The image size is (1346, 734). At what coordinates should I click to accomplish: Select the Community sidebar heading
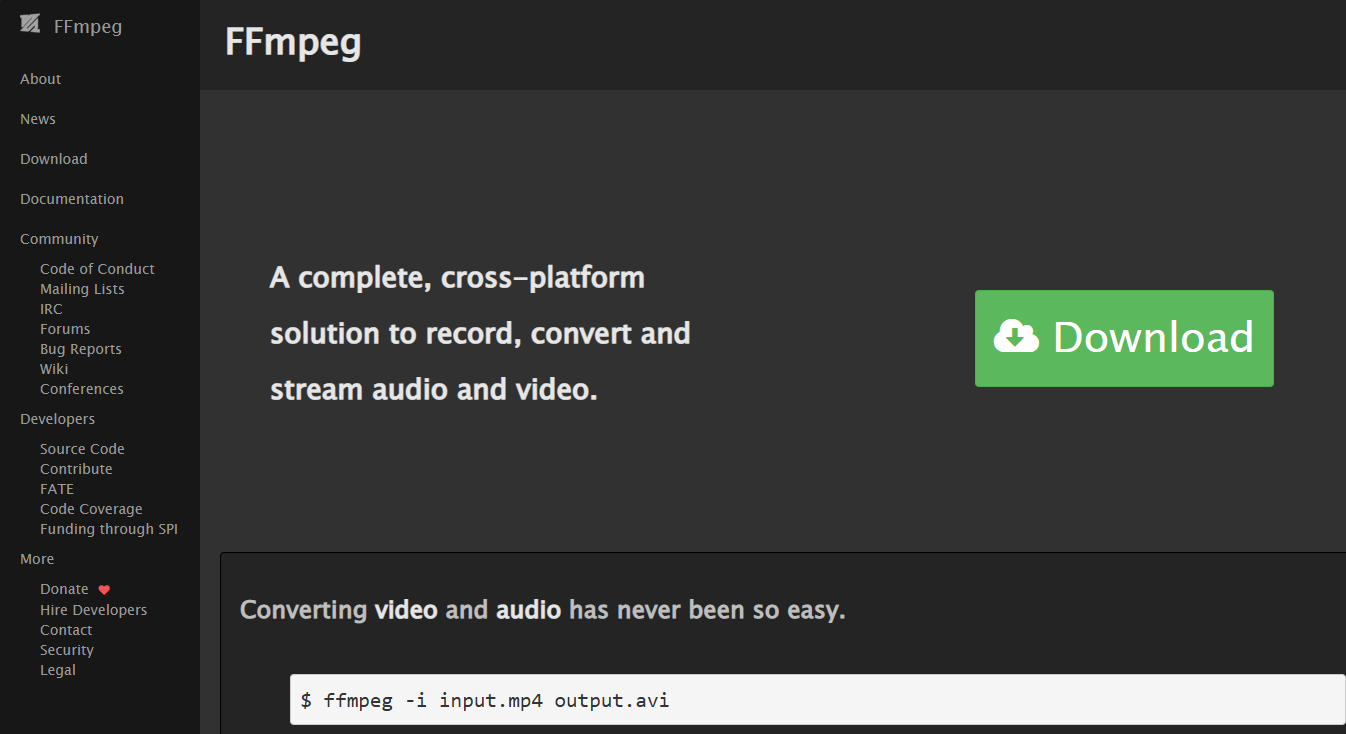click(59, 239)
